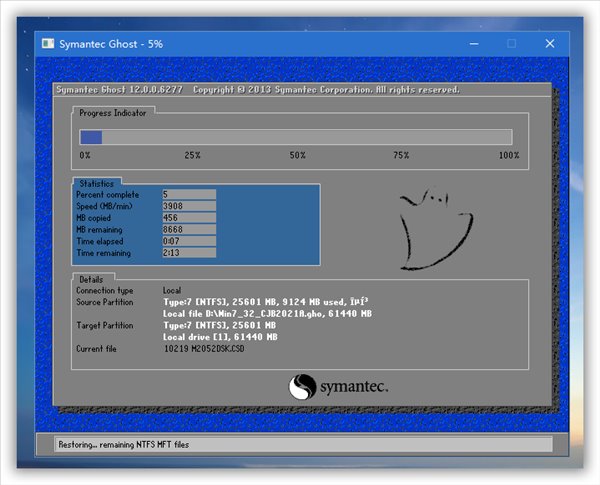Click the 'Symantec Ghost - 5%' window title
This screenshot has height=485, width=600.
111,44
